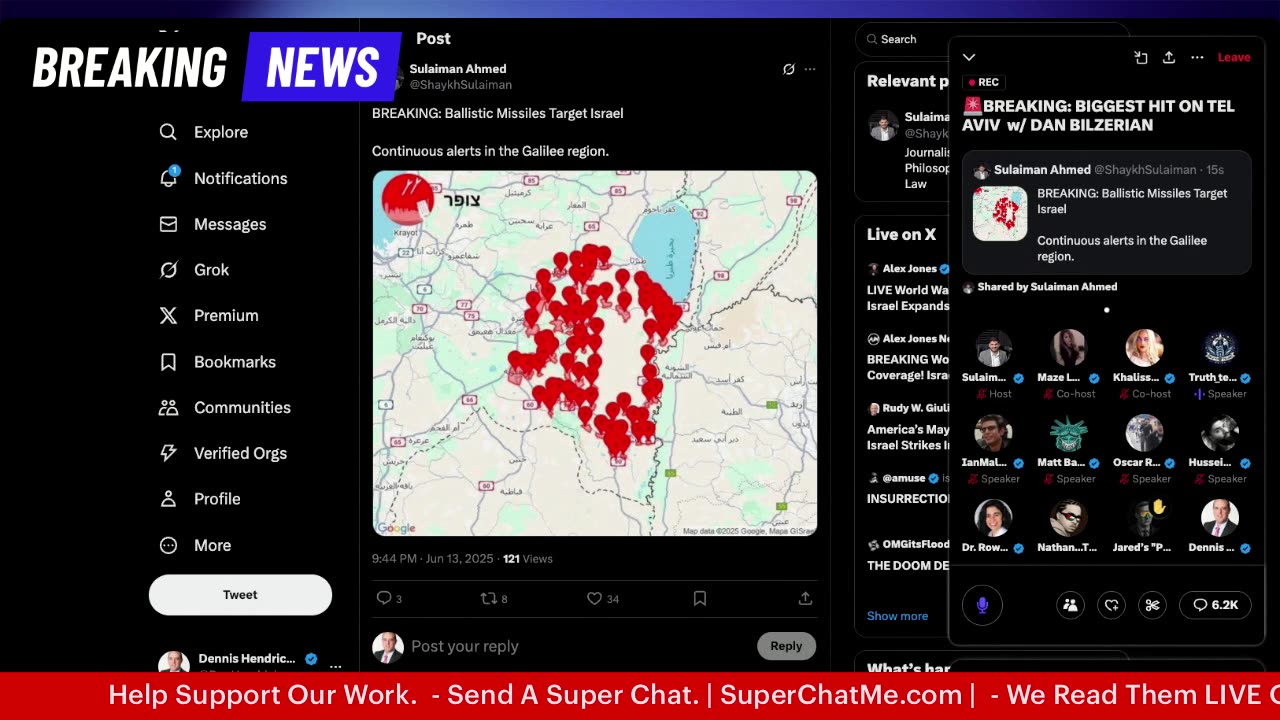Screen dimensions: 1280x720
Task: Click the Leave button in the Space
Action: tap(1234, 57)
